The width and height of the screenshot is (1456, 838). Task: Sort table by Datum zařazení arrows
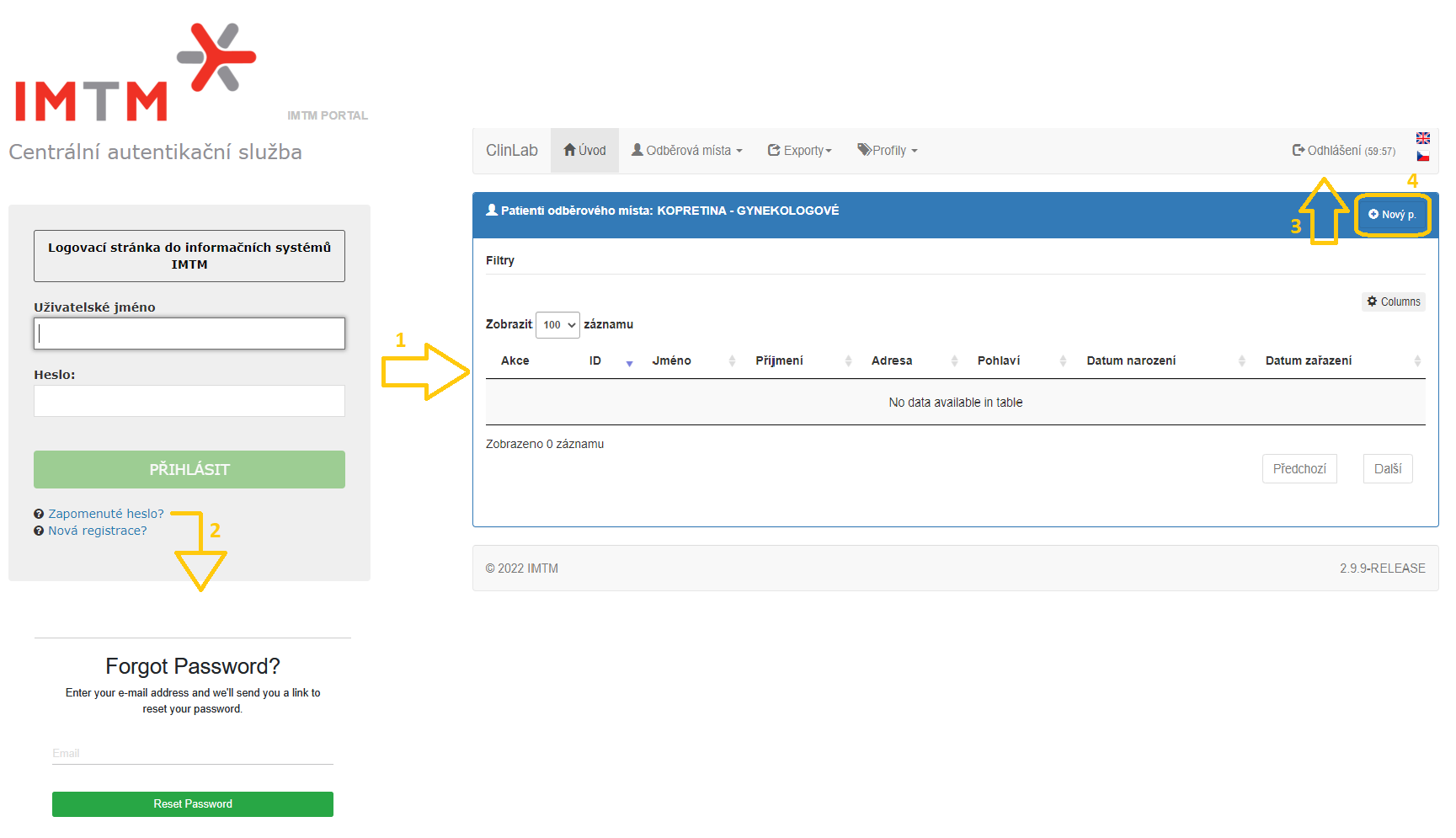[x=1416, y=361]
